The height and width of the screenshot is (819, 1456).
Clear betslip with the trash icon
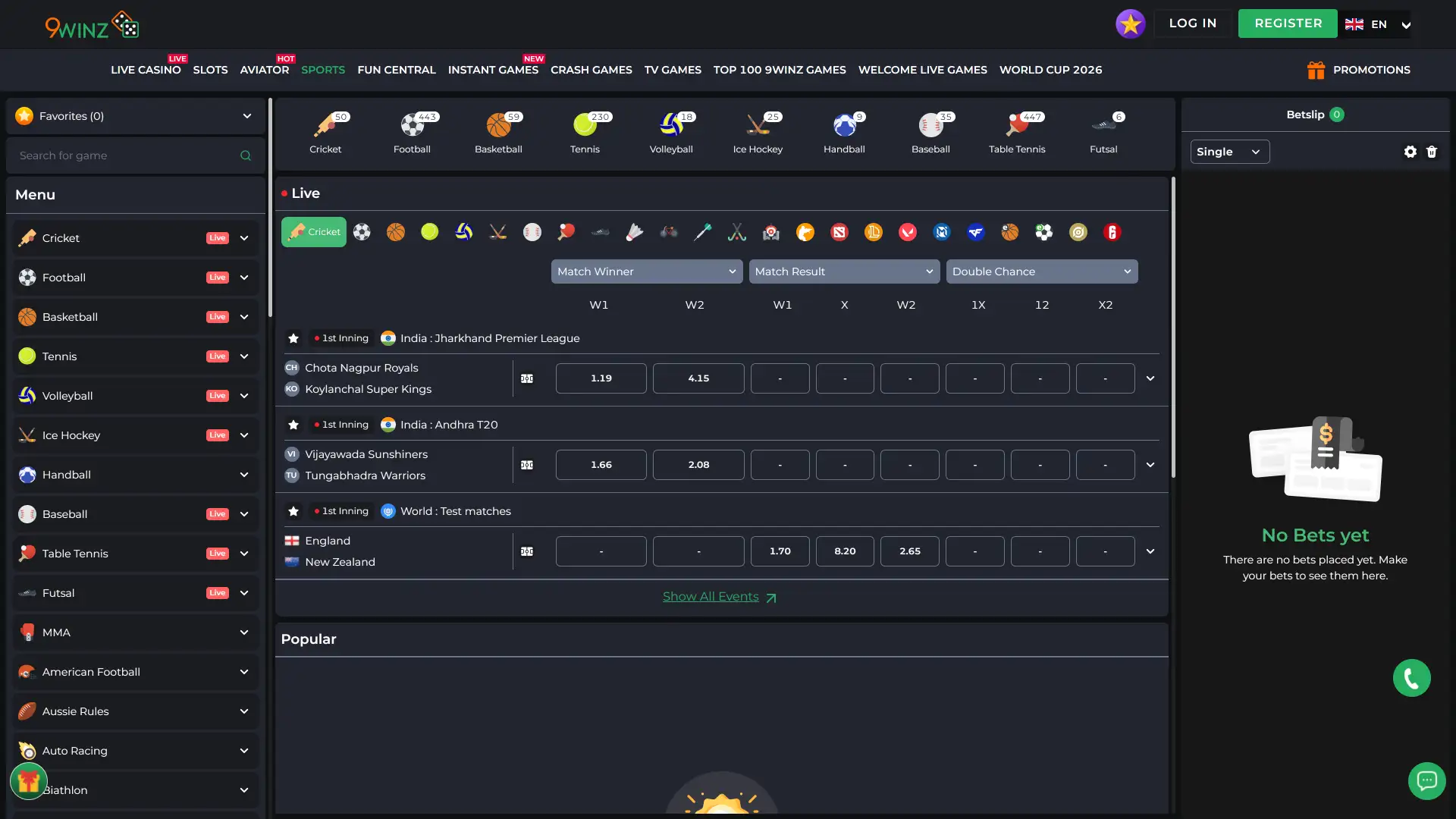tap(1432, 152)
